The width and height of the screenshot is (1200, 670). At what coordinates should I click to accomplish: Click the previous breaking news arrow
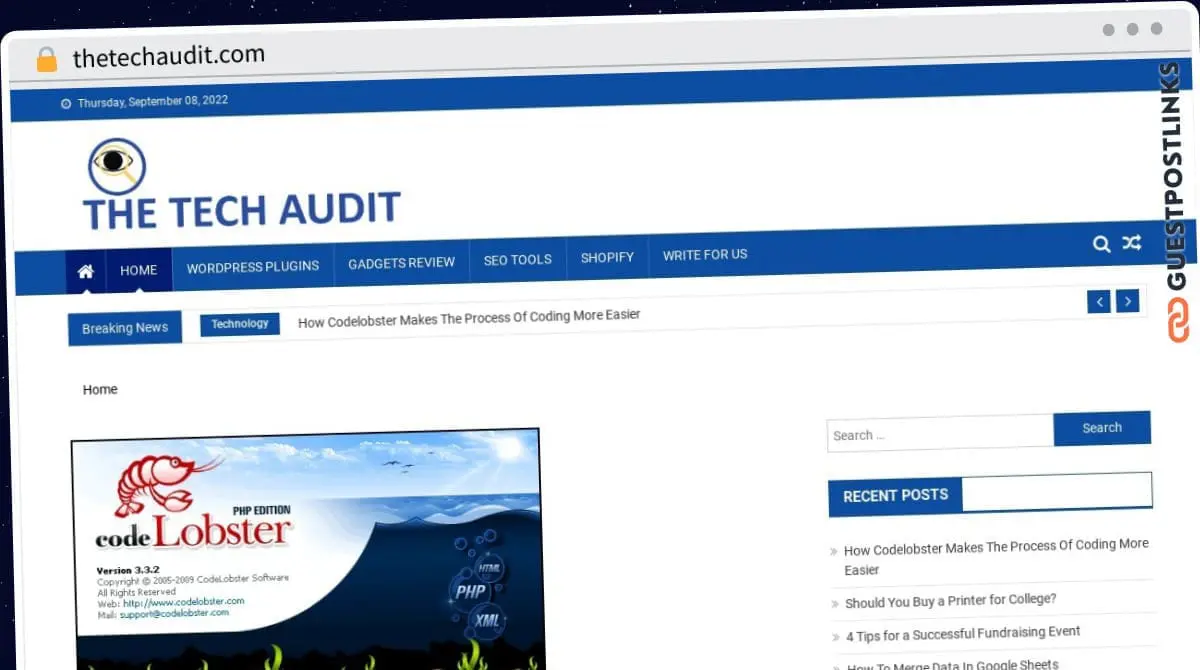(x=1099, y=301)
